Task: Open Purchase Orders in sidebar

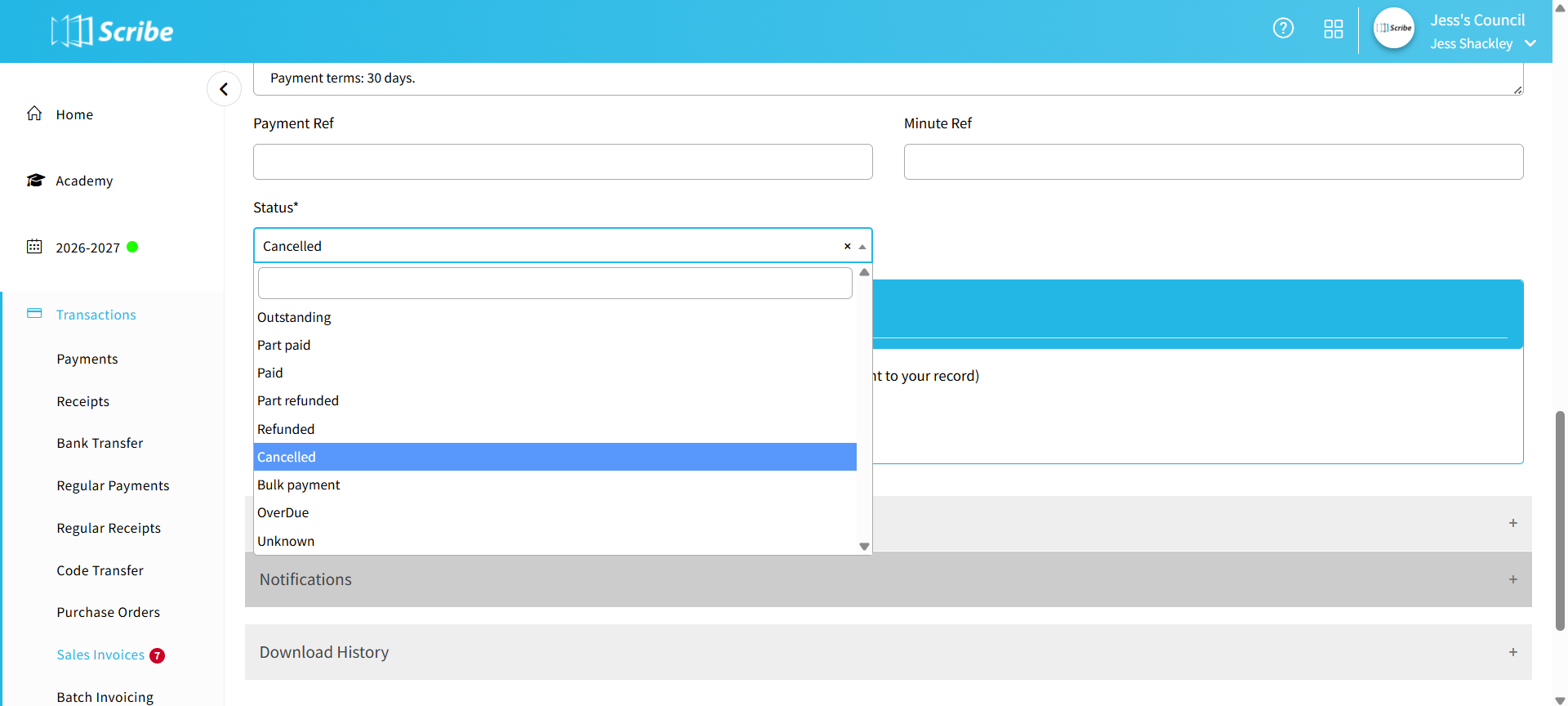Action: click(108, 612)
